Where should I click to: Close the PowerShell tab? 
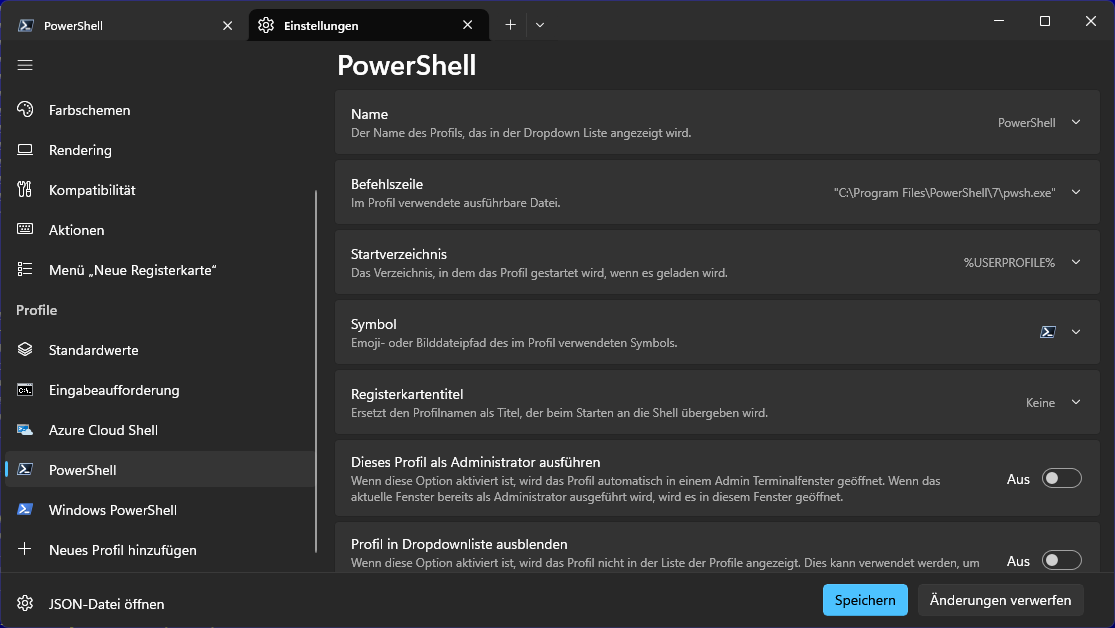click(228, 26)
